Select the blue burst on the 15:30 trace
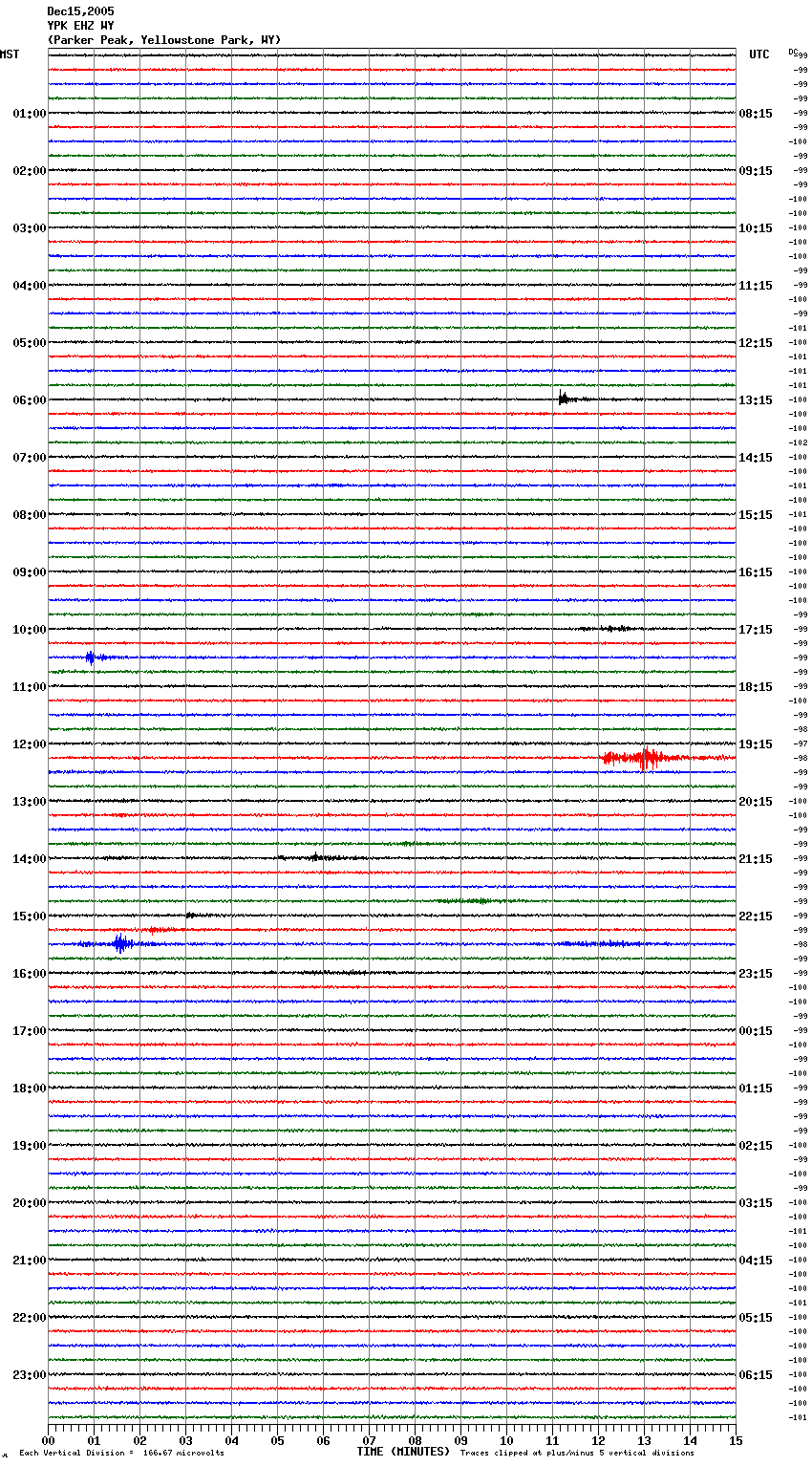Screen dimensions: 812x1466 click(x=120, y=944)
